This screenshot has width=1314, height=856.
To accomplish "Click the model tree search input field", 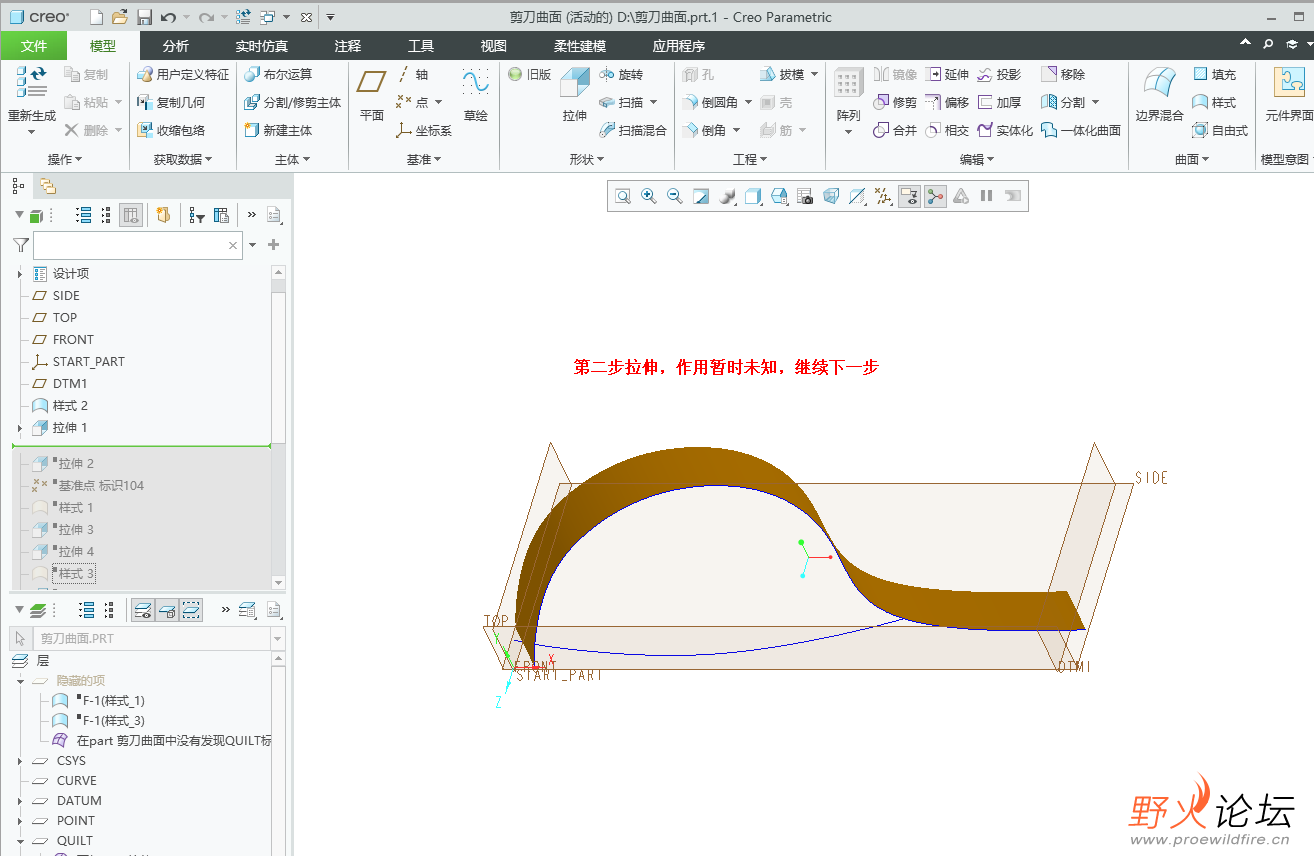I will click(138, 245).
